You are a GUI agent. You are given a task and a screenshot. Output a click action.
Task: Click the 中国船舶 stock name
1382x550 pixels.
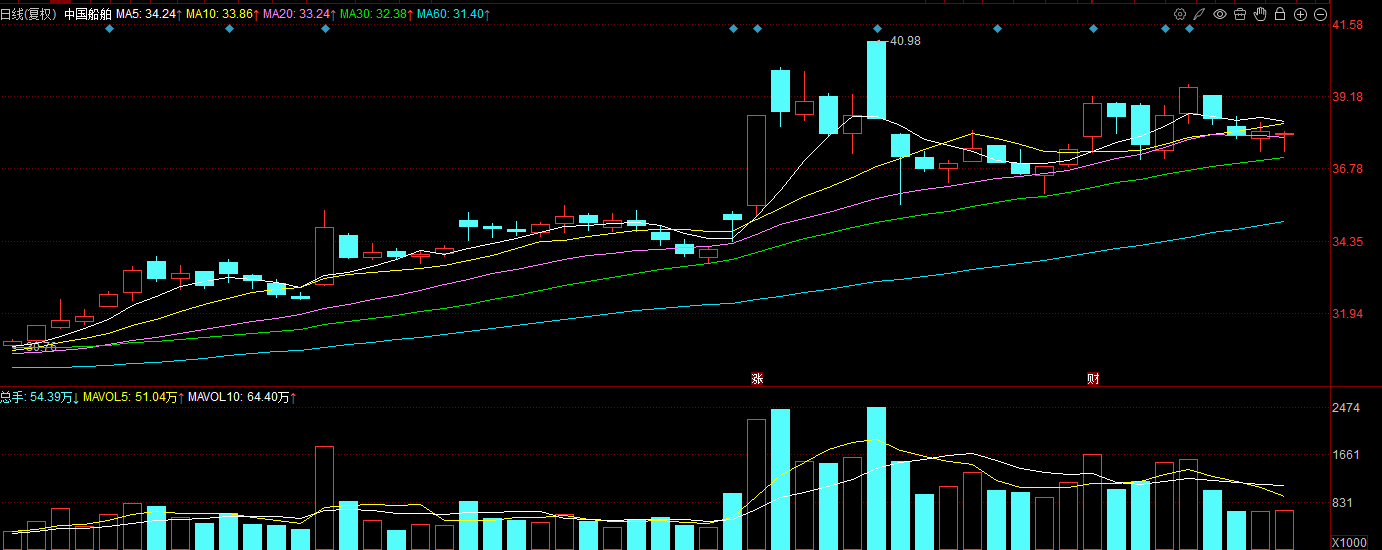(x=88, y=15)
